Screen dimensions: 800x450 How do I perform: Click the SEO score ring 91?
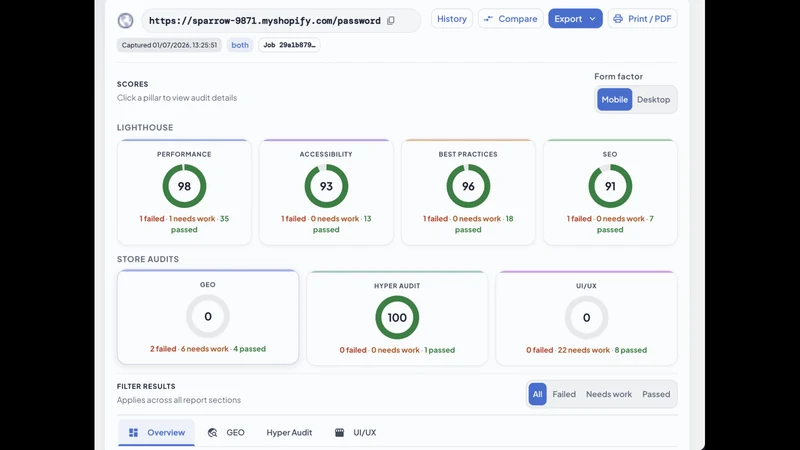point(610,186)
